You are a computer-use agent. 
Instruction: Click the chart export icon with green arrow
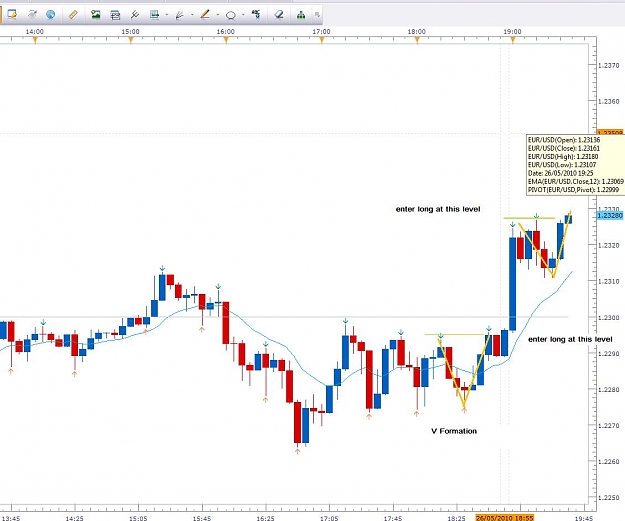coord(155,15)
